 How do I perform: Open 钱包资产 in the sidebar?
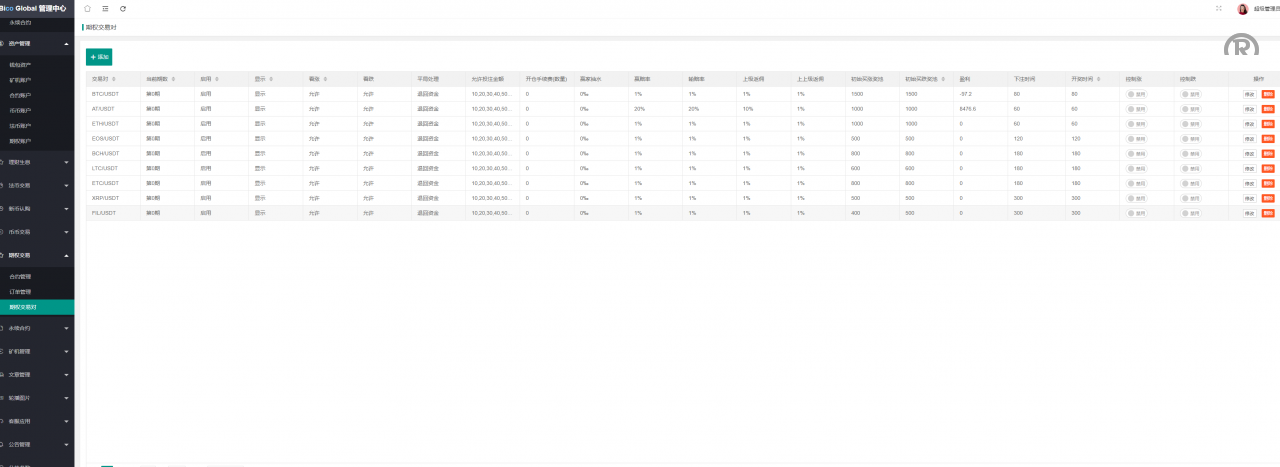[x=20, y=64]
